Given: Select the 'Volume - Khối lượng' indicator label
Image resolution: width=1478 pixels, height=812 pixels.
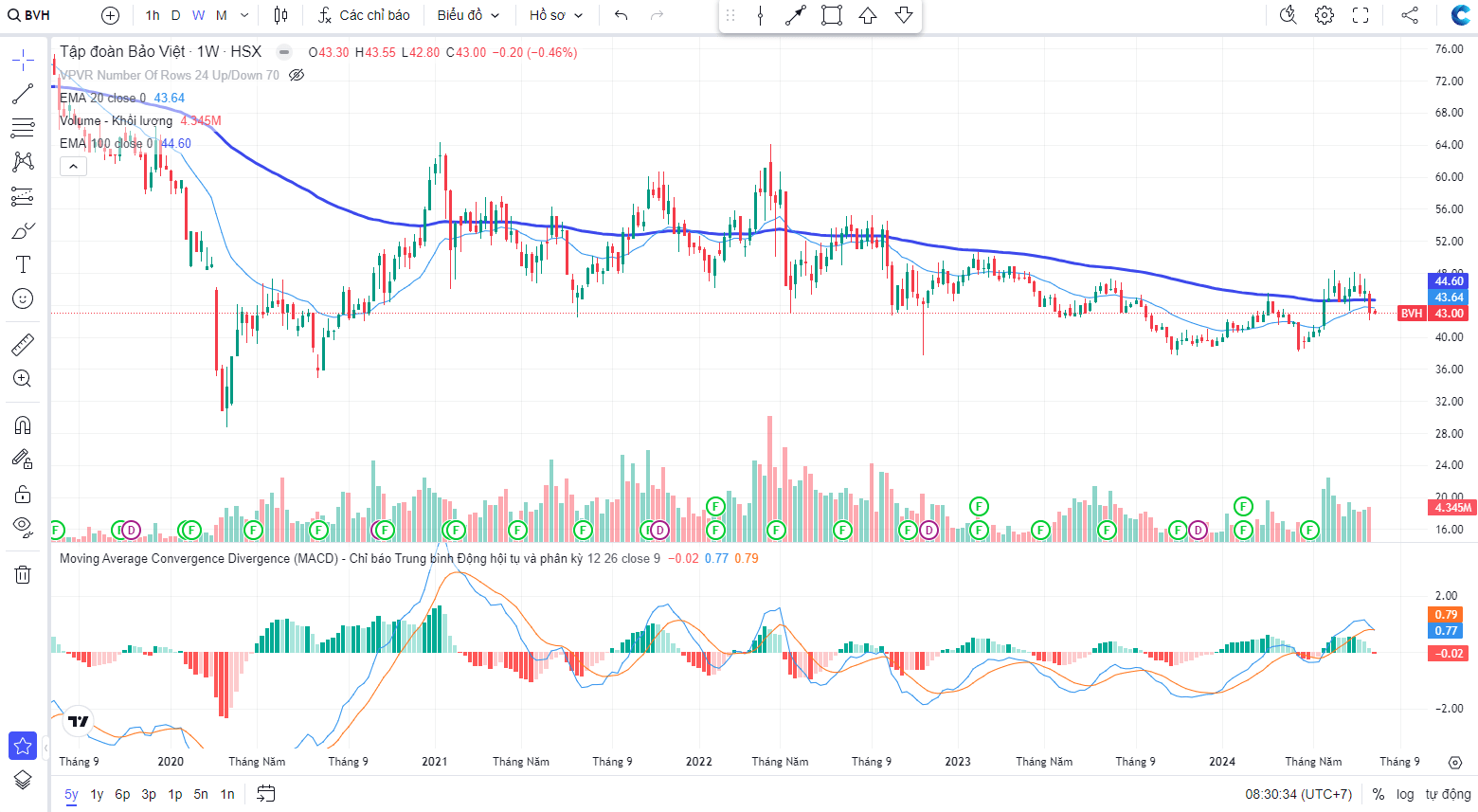Looking at the screenshot, I should click(x=117, y=120).
